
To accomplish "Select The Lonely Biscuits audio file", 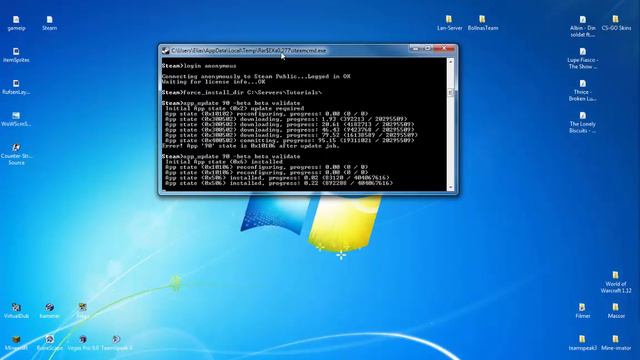I will pyautogui.click(x=582, y=122).
